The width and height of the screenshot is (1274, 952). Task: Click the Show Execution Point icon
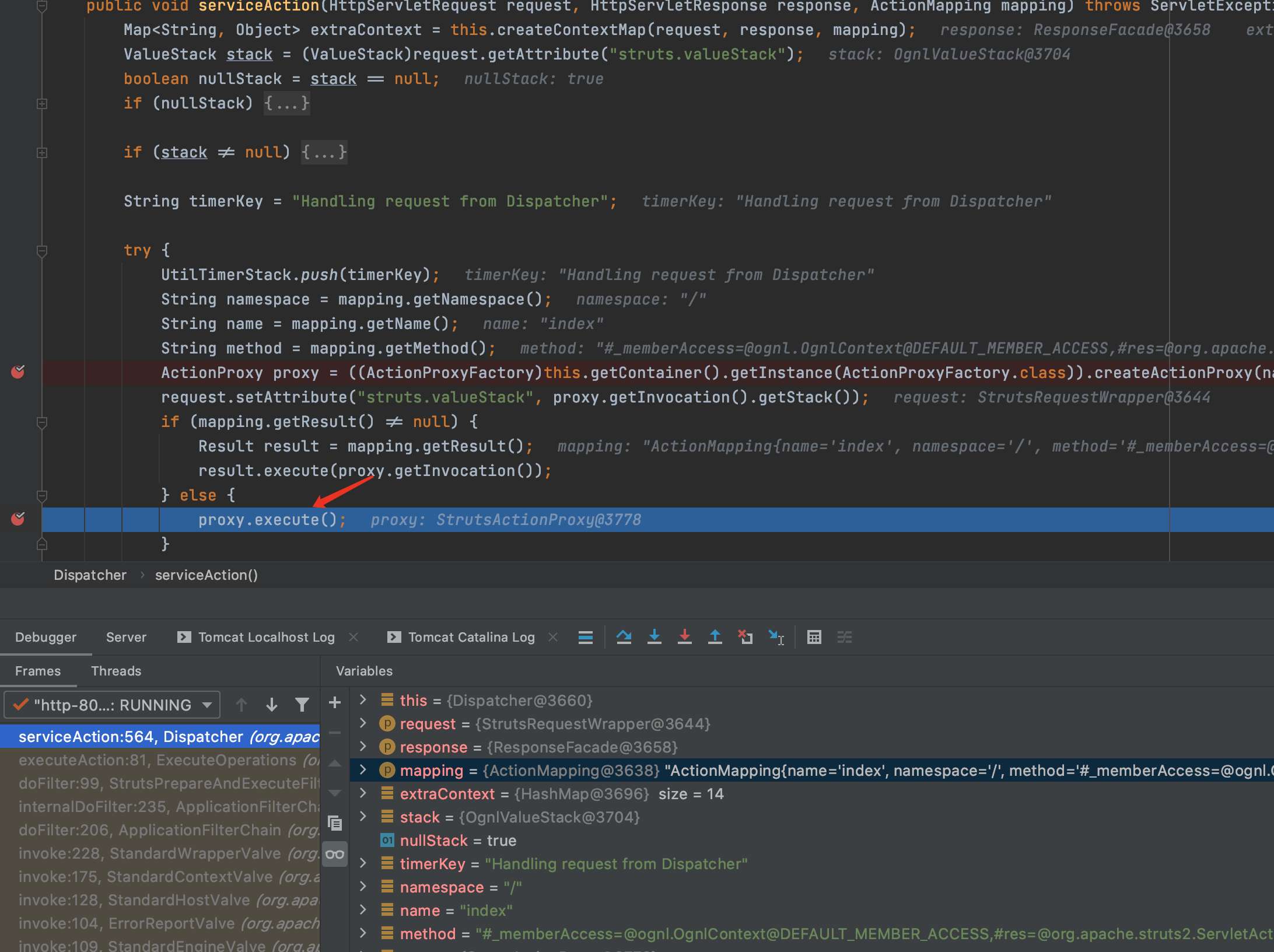(x=586, y=637)
